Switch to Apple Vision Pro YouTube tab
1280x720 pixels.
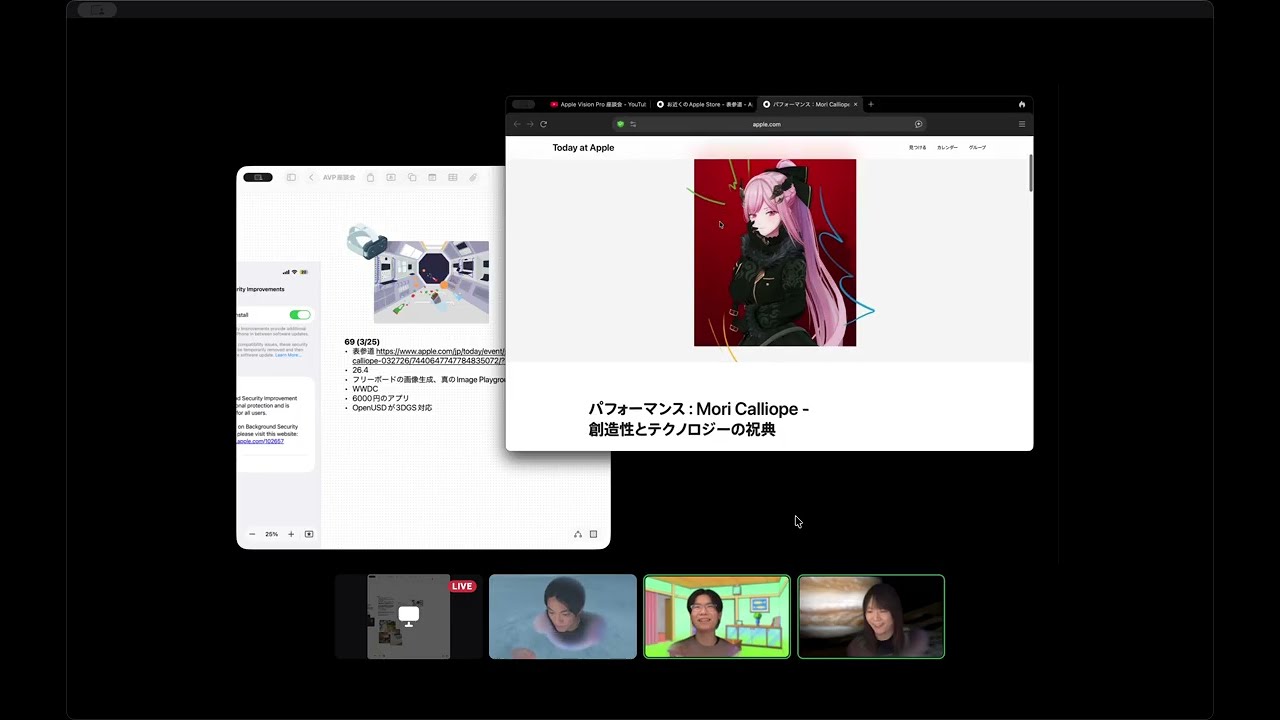(597, 104)
